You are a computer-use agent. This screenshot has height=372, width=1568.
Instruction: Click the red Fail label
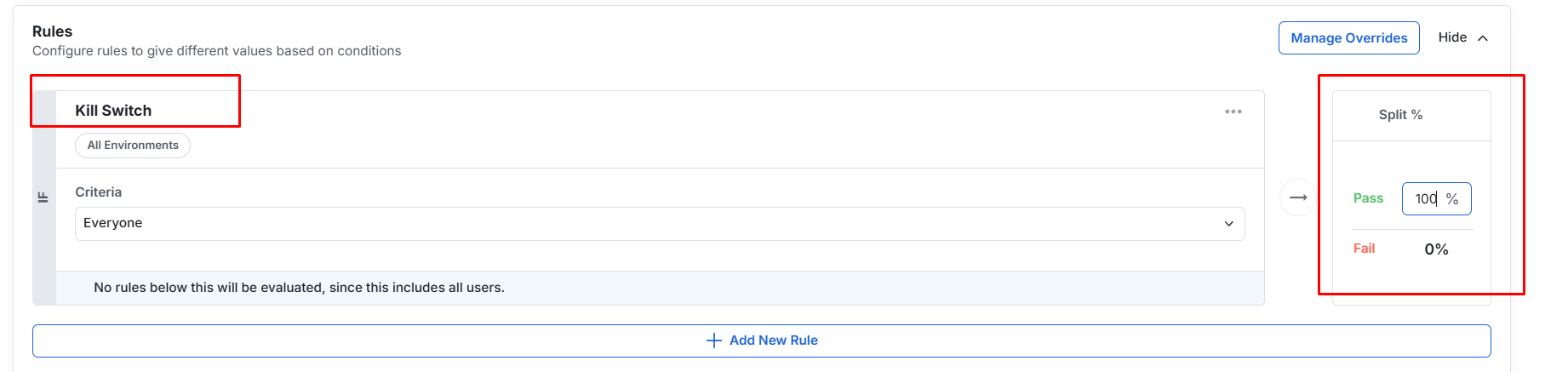coord(1364,249)
